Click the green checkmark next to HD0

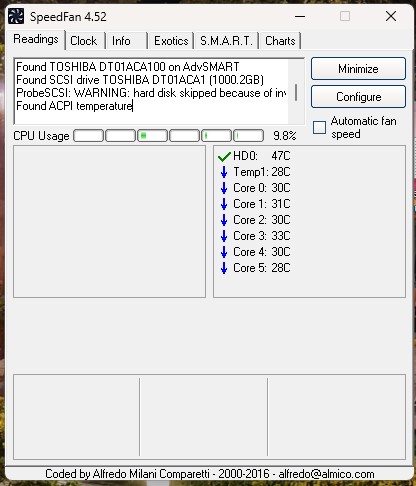point(224,156)
